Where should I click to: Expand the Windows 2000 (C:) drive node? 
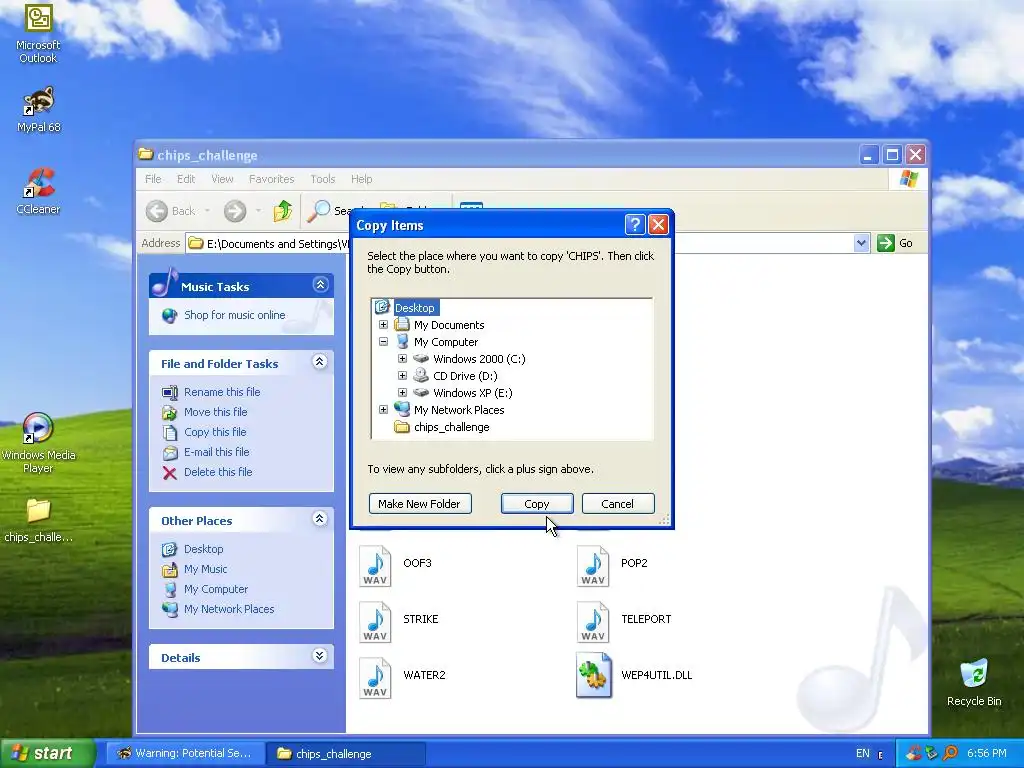[x=402, y=359]
